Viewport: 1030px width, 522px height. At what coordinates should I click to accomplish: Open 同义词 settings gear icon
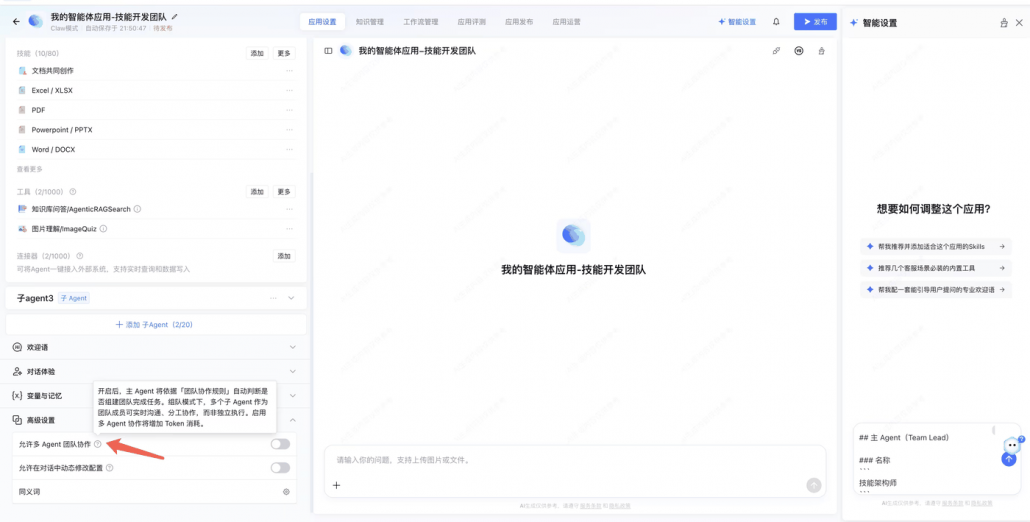286,492
